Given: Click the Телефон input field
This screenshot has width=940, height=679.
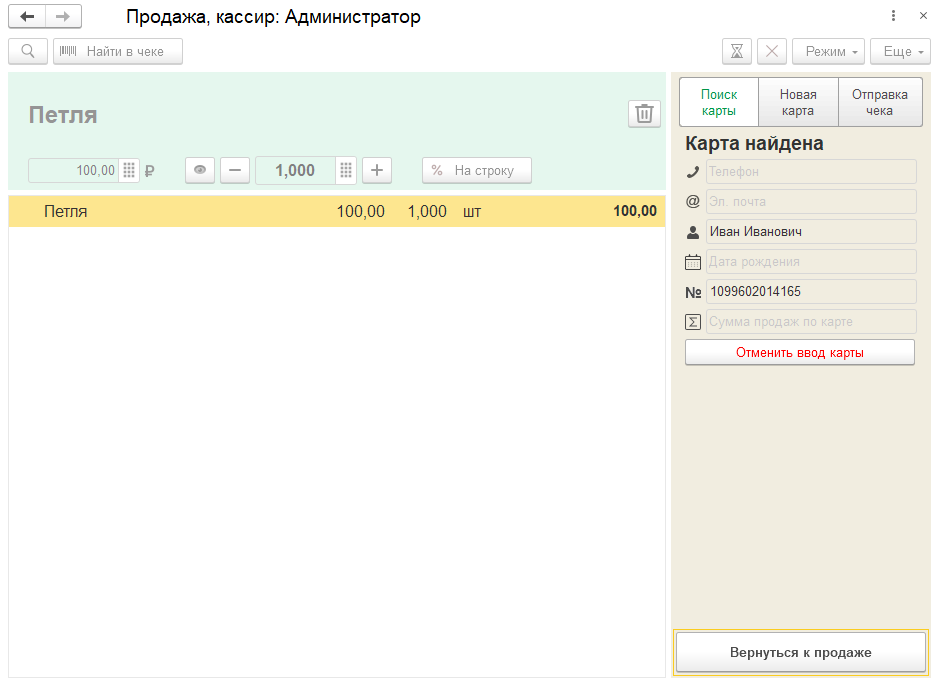Looking at the screenshot, I should [x=810, y=172].
